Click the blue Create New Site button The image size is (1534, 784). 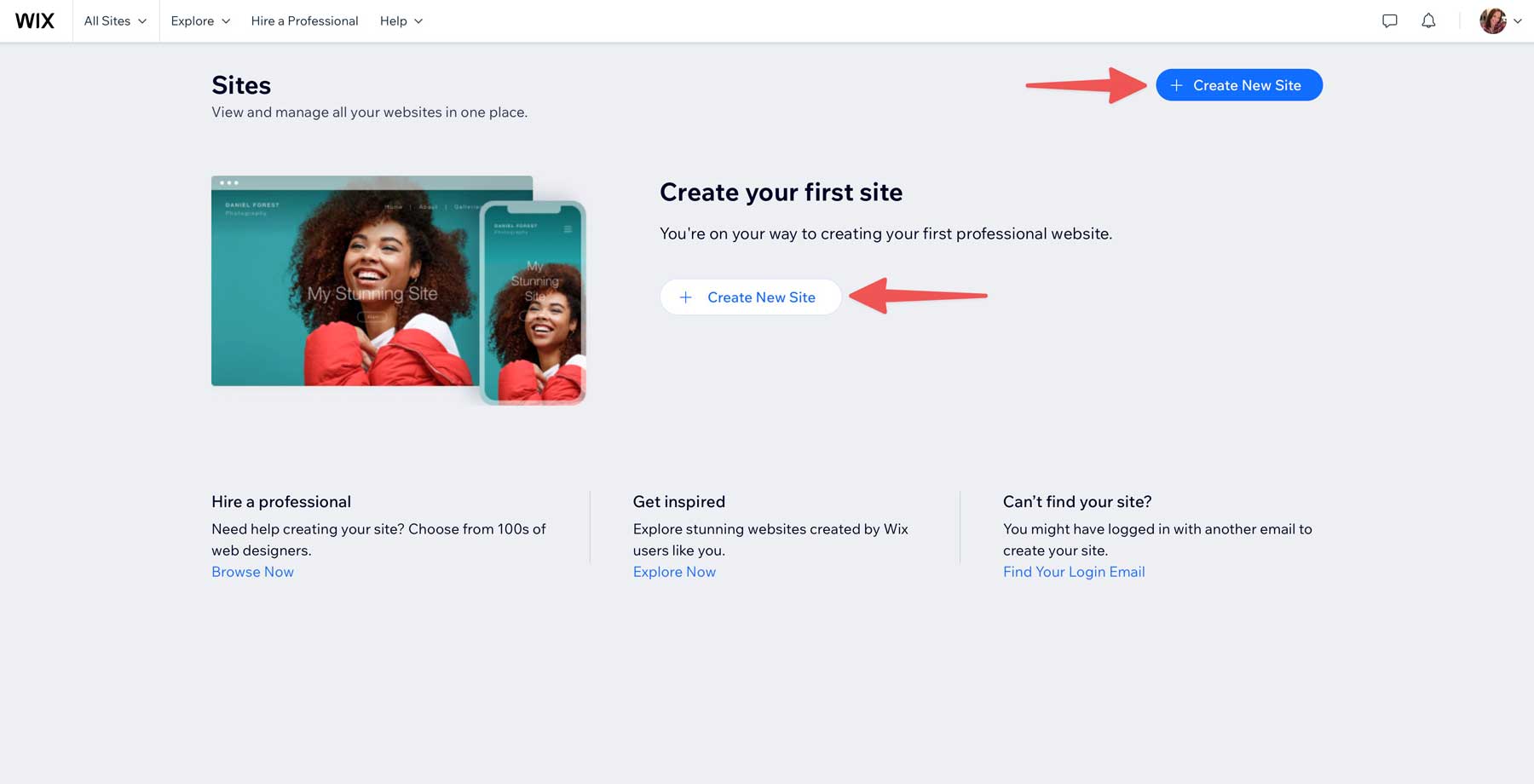click(1238, 85)
